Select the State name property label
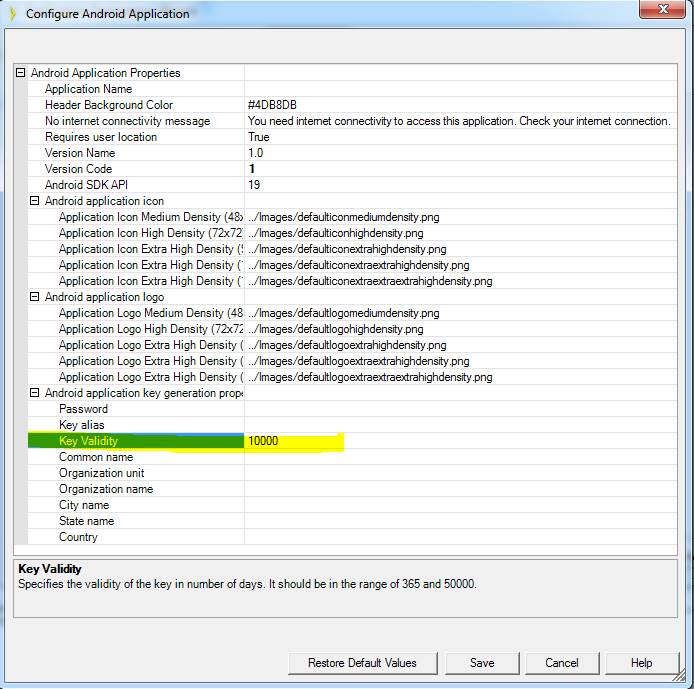This screenshot has width=694, height=689. tap(86, 521)
